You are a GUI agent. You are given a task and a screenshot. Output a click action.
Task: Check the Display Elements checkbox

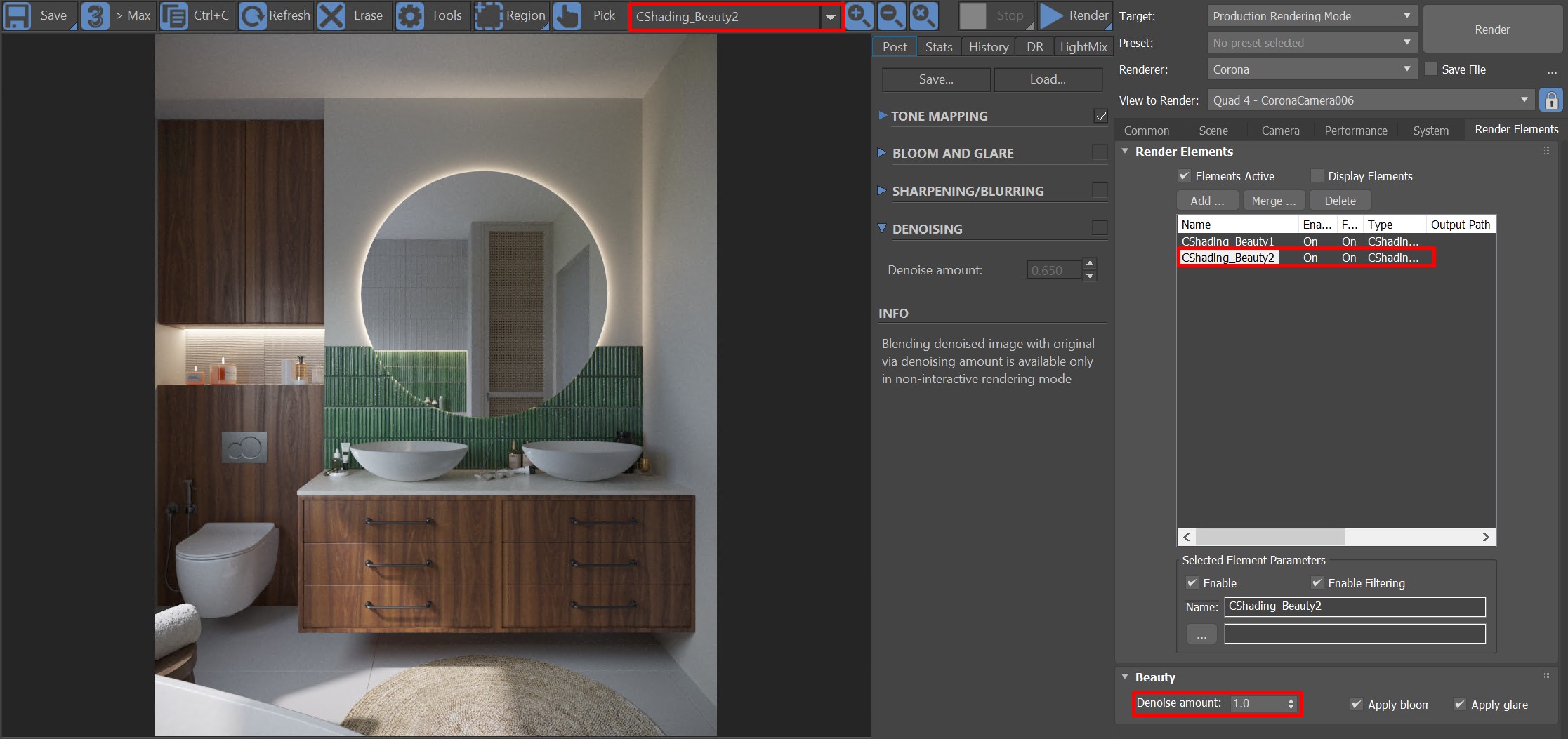[x=1317, y=176]
